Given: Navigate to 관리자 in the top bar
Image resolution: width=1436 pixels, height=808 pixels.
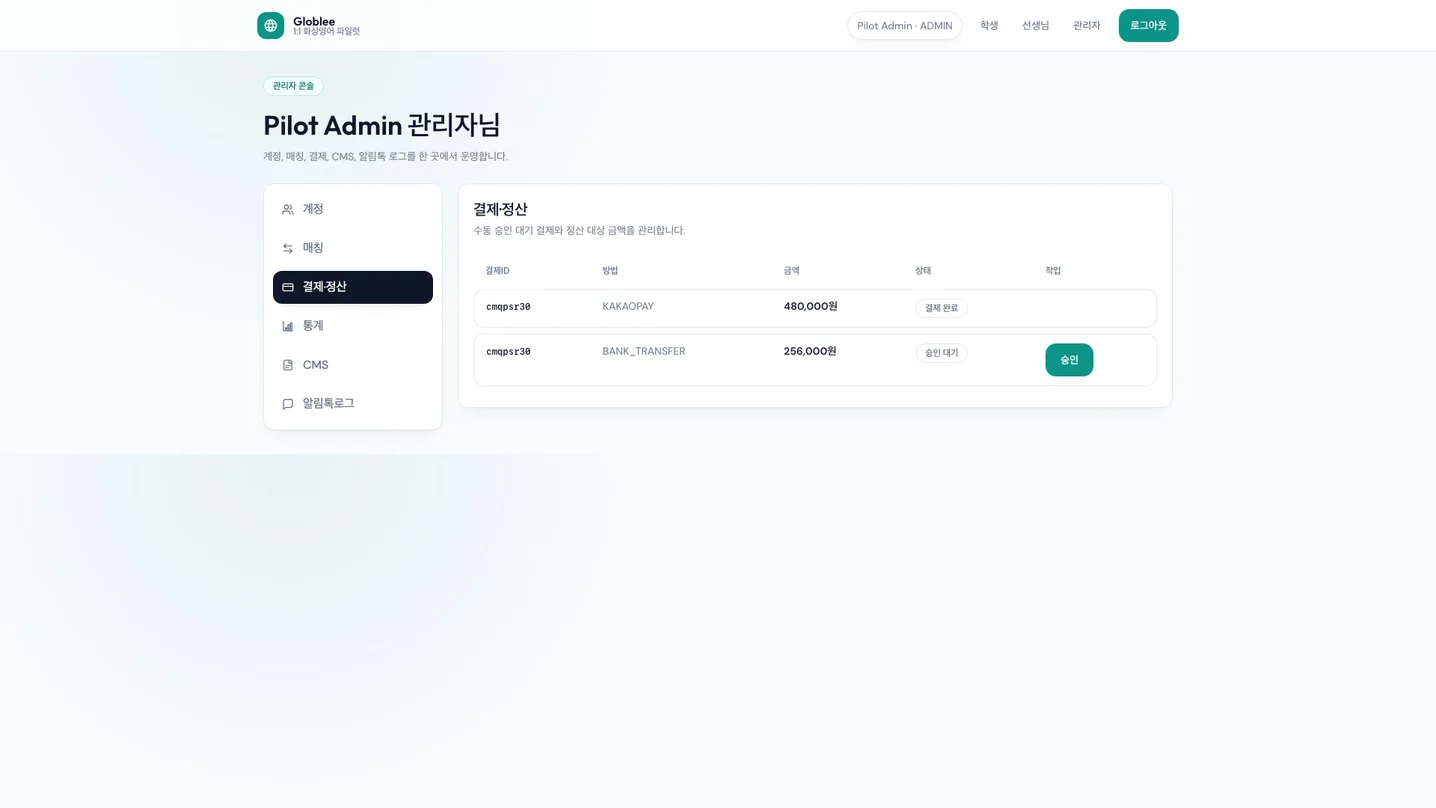Looking at the screenshot, I should pos(1086,26).
